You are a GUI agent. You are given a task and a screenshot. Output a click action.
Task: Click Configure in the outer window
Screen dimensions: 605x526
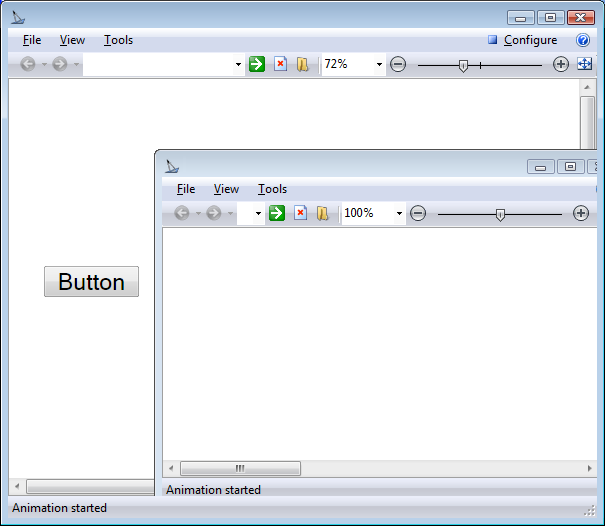tap(523, 40)
